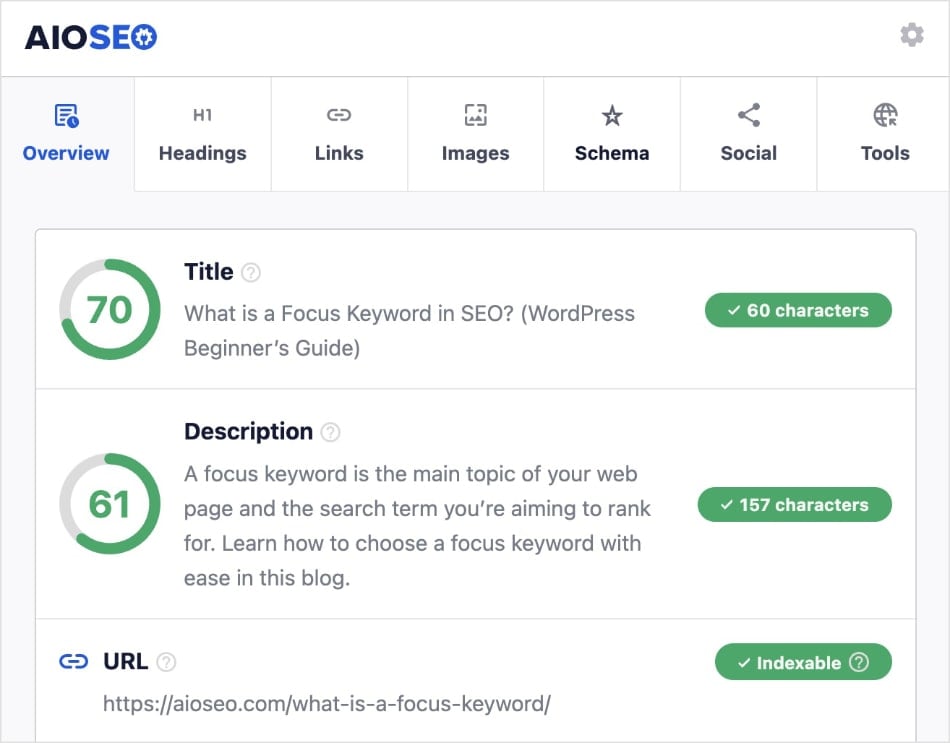This screenshot has height=743, width=950.
Task: Click the Schema star icon
Action: pyautogui.click(x=612, y=116)
